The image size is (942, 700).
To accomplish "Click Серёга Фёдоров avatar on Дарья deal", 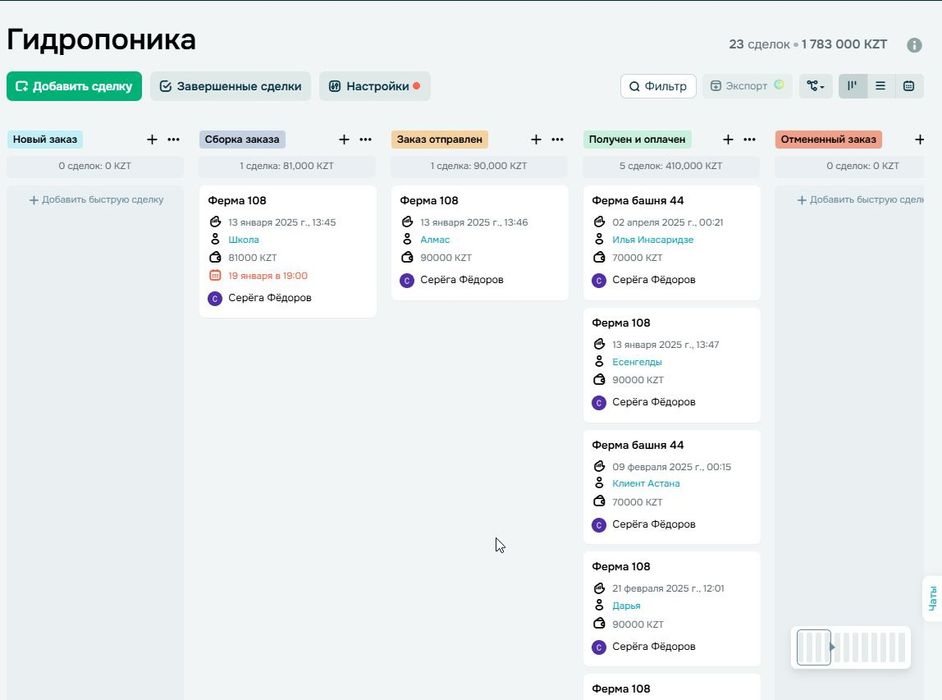I will [x=599, y=647].
